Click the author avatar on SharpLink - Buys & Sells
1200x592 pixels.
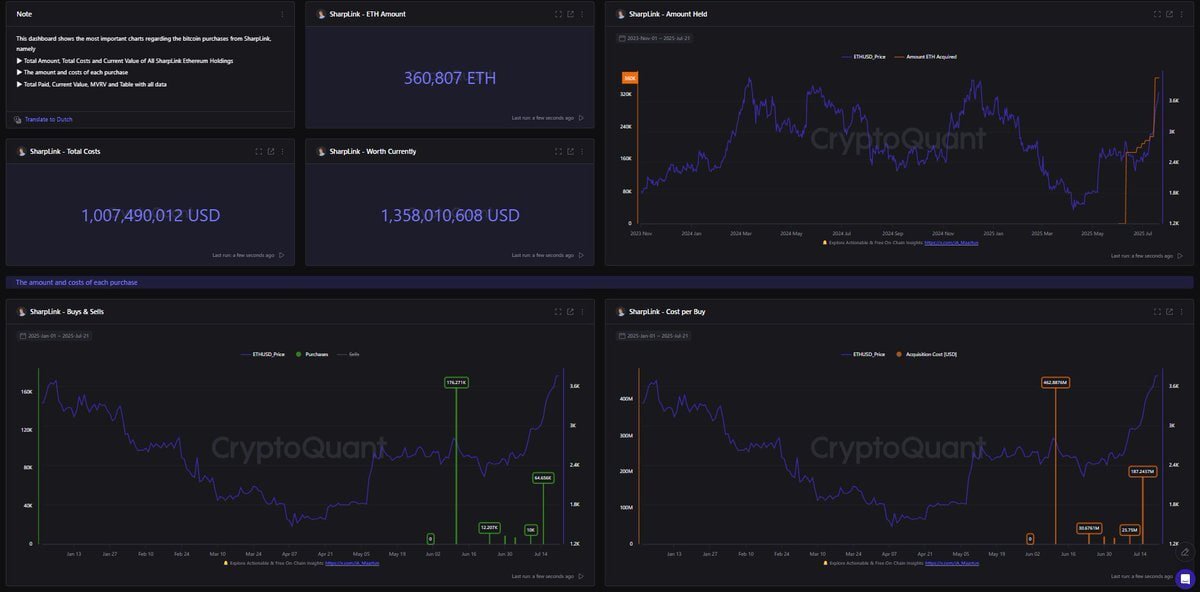click(21, 311)
